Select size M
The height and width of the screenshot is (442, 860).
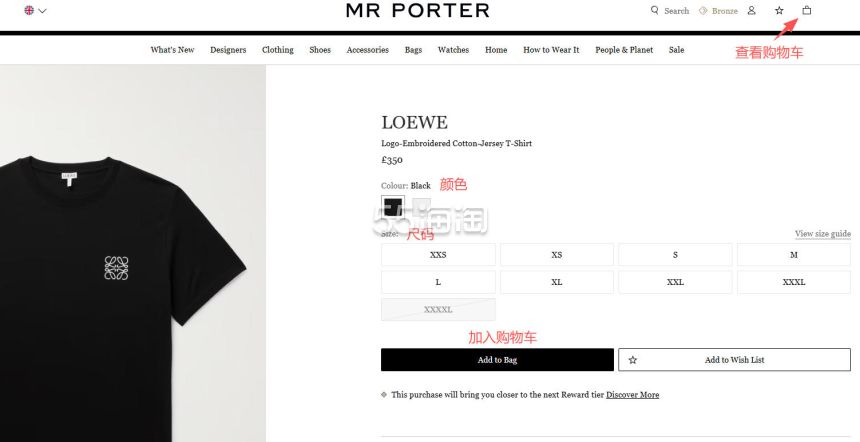(x=794, y=254)
